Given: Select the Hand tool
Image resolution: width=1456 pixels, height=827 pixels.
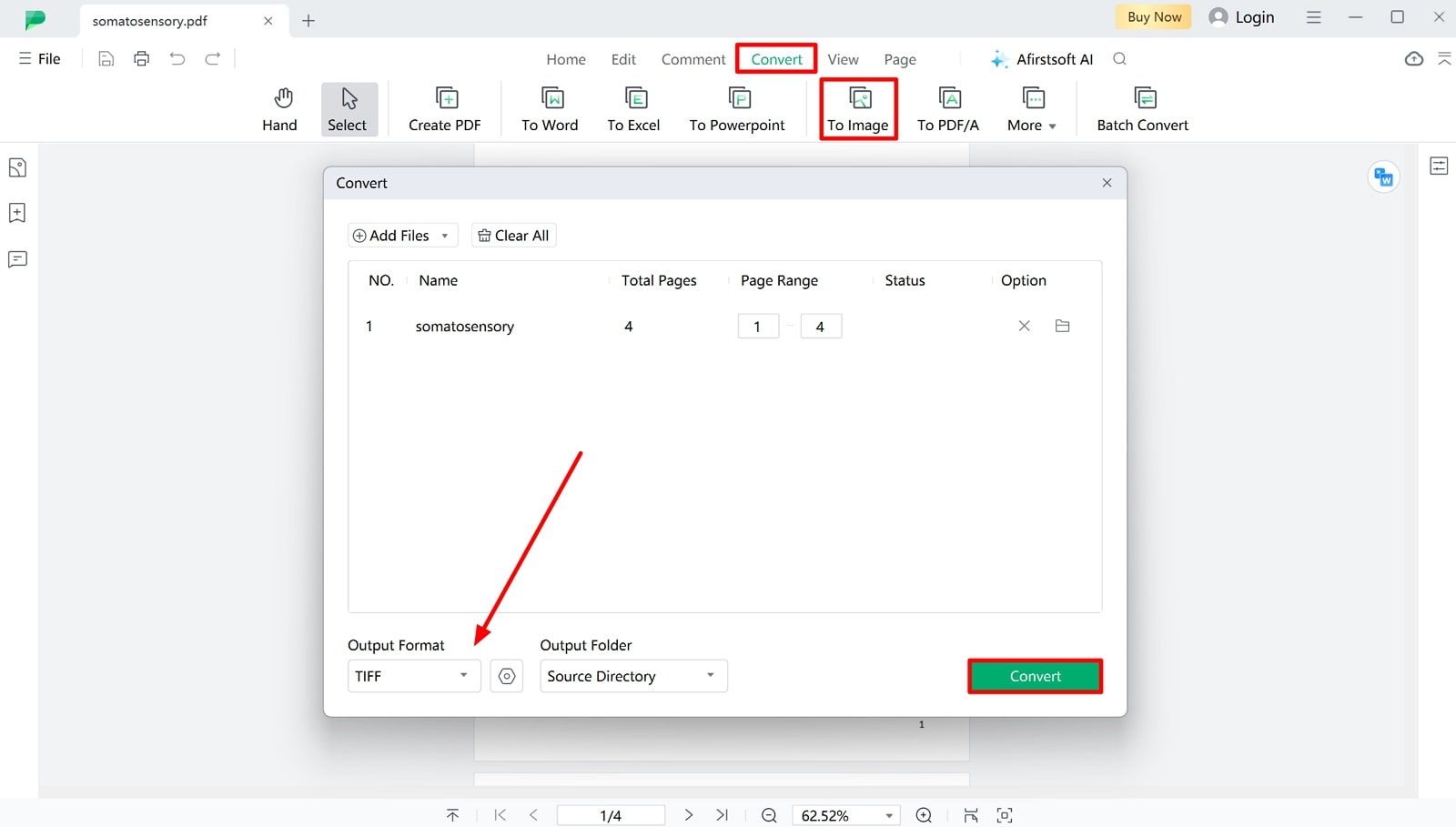Looking at the screenshot, I should coord(279,110).
